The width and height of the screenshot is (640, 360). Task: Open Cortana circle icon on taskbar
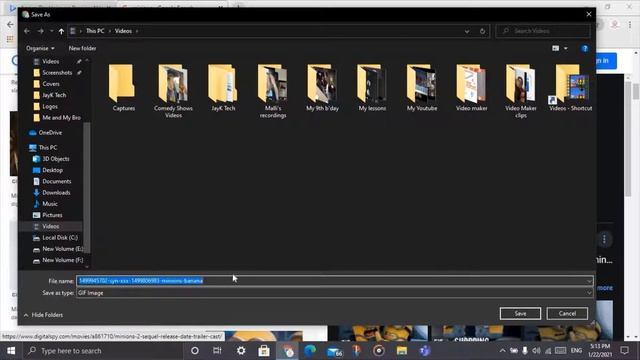click(x=195, y=351)
